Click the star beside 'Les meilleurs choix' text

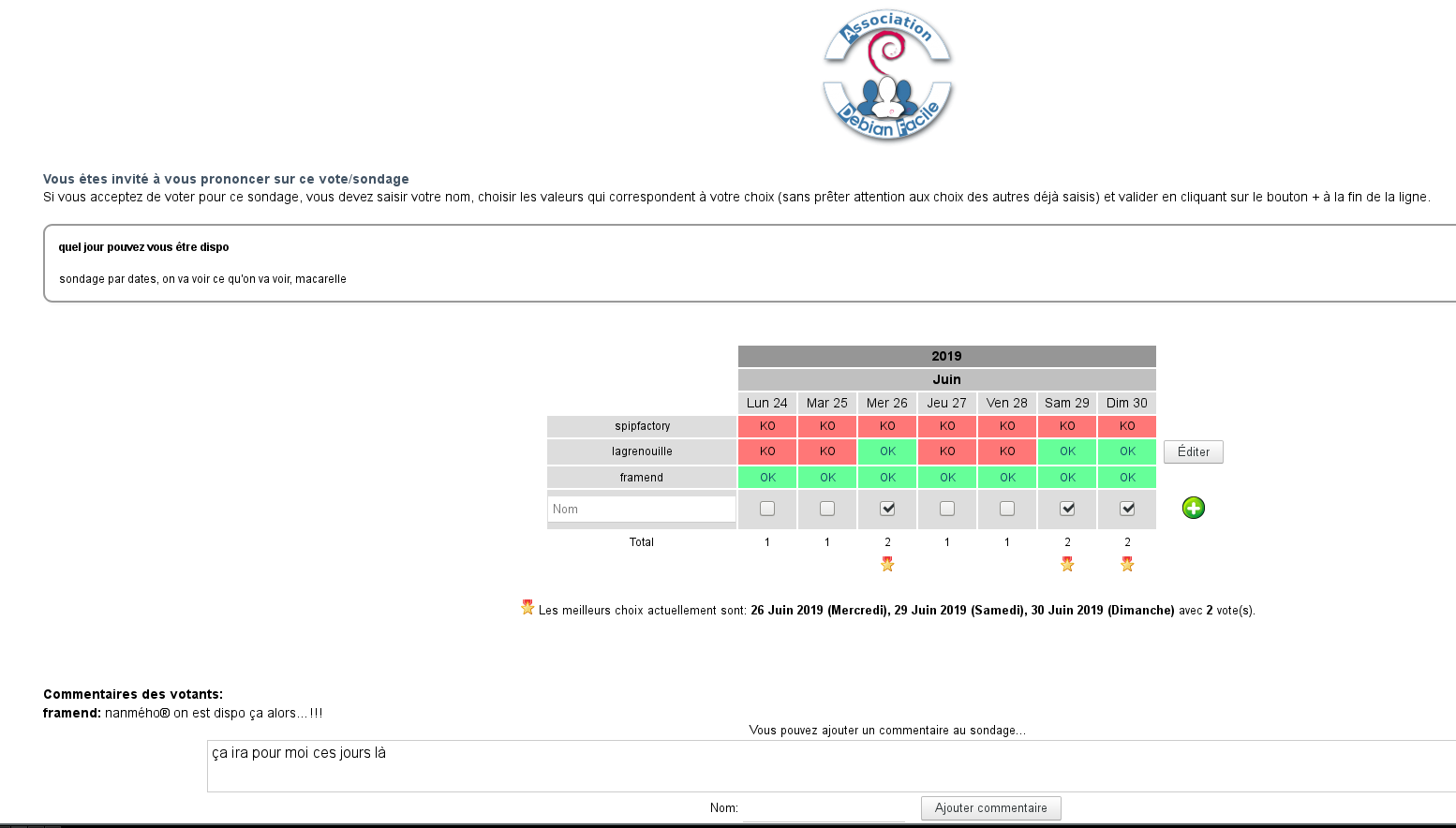(527, 608)
